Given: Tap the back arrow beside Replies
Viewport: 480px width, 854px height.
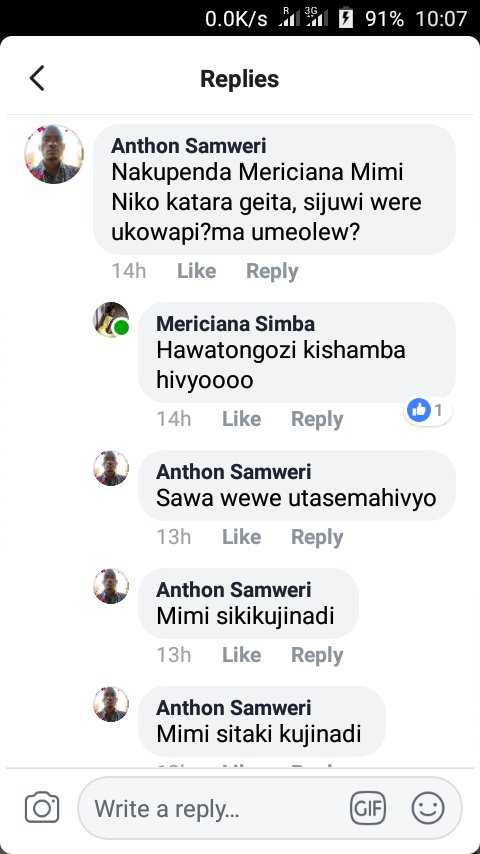Looking at the screenshot, I should tap(37, 78).
